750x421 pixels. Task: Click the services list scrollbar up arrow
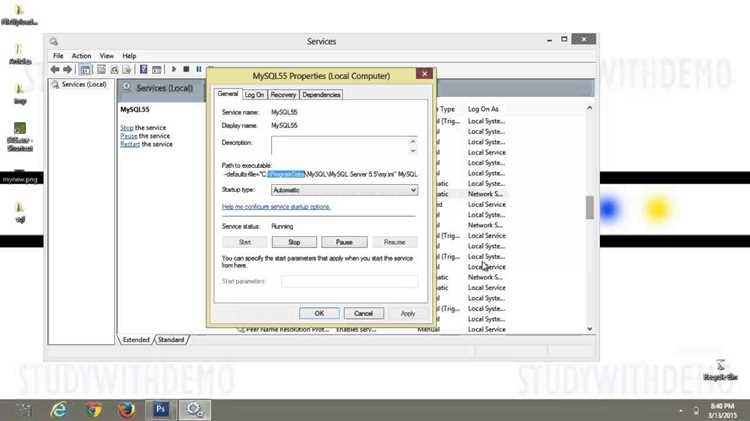tap(589, 108)
